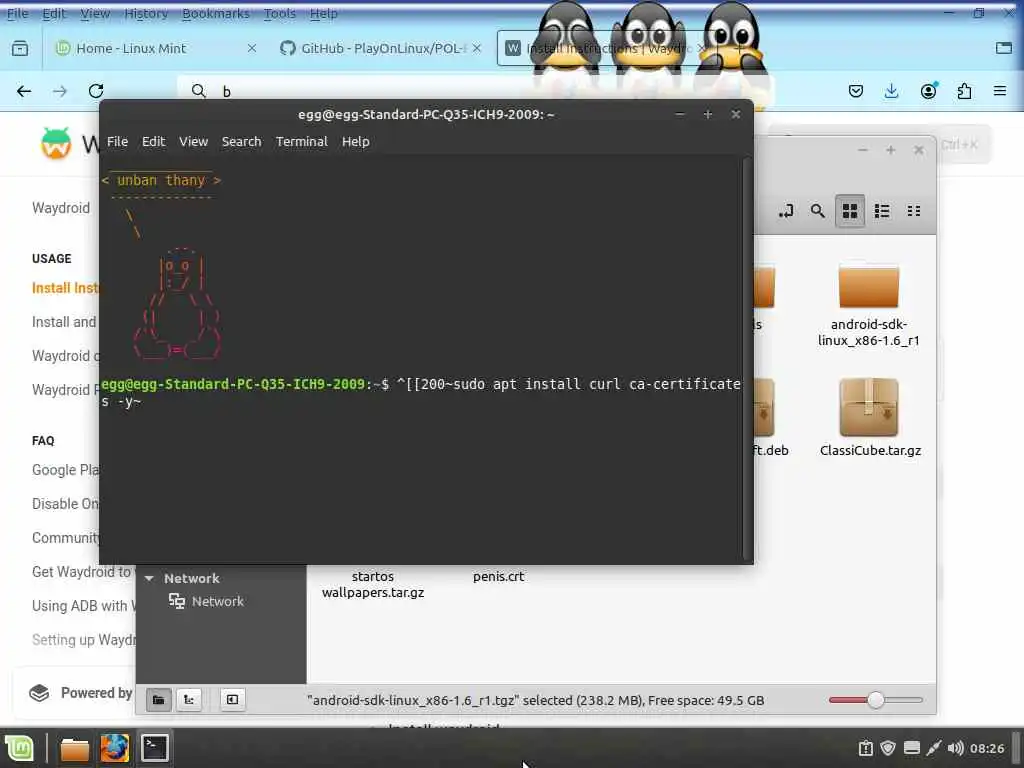Image resolution: width=1024 pixels, height=768 pixels.
Task: Open the volume tray icon
Action: [955, 748]
